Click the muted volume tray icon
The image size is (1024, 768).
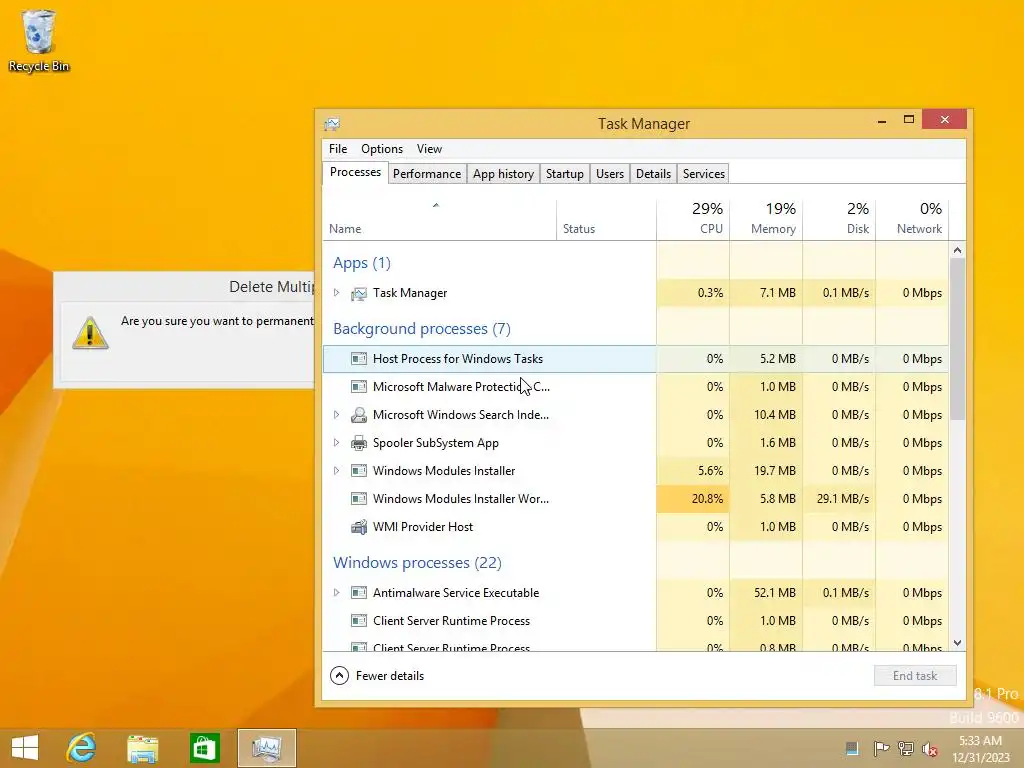point(930,749)
